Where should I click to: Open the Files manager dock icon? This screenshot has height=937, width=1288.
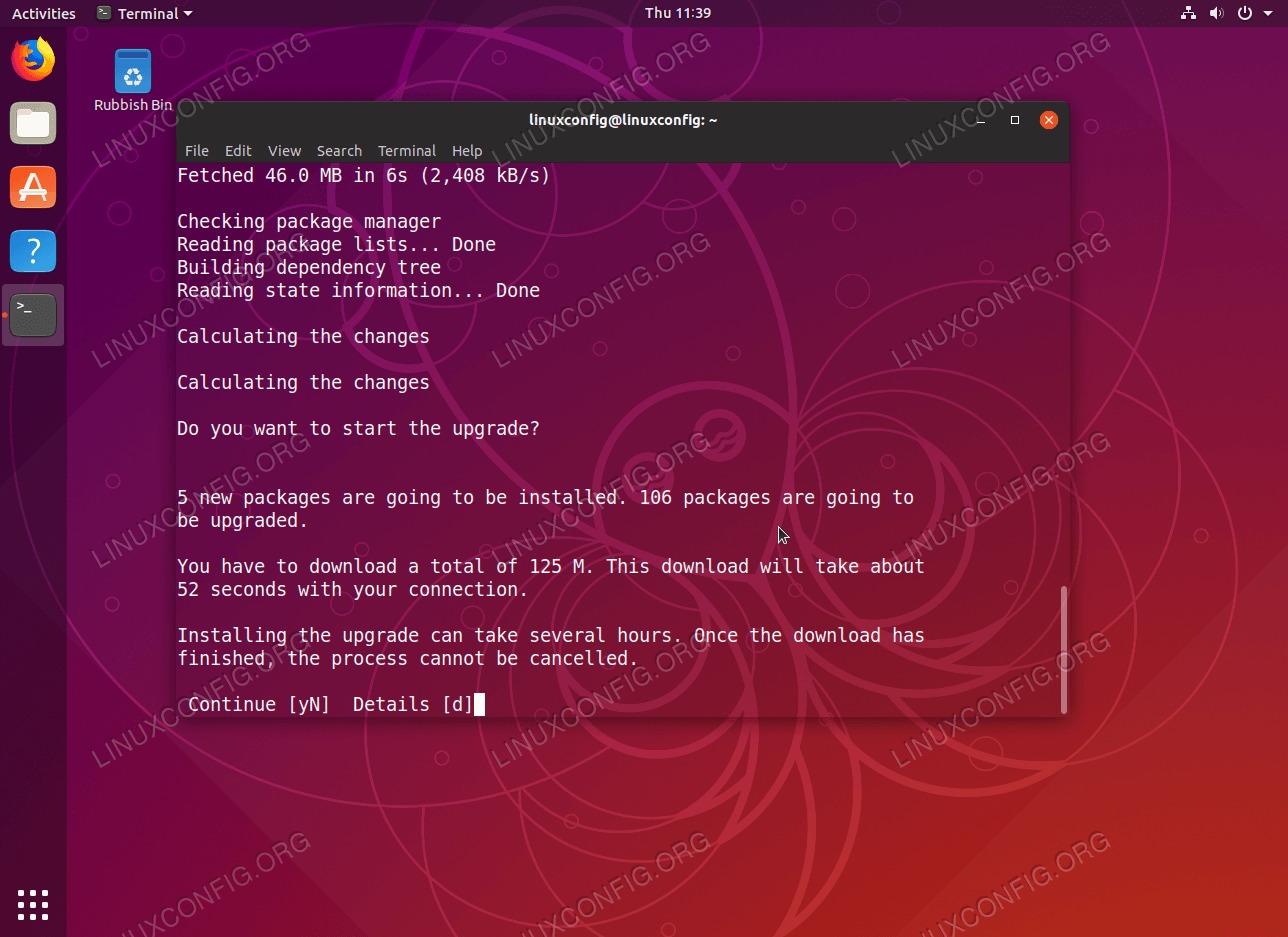click(33, 123)
